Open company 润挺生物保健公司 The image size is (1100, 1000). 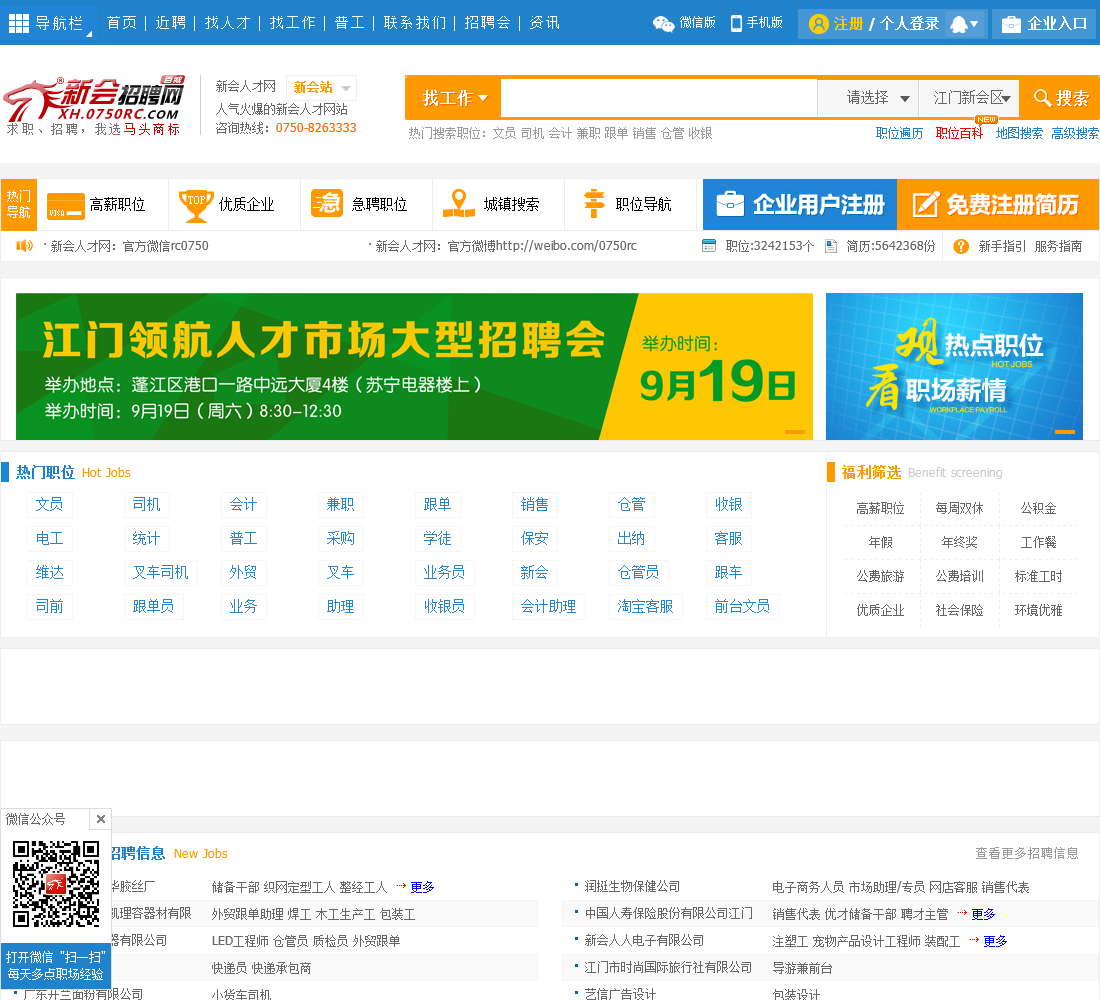click(632, 886)
